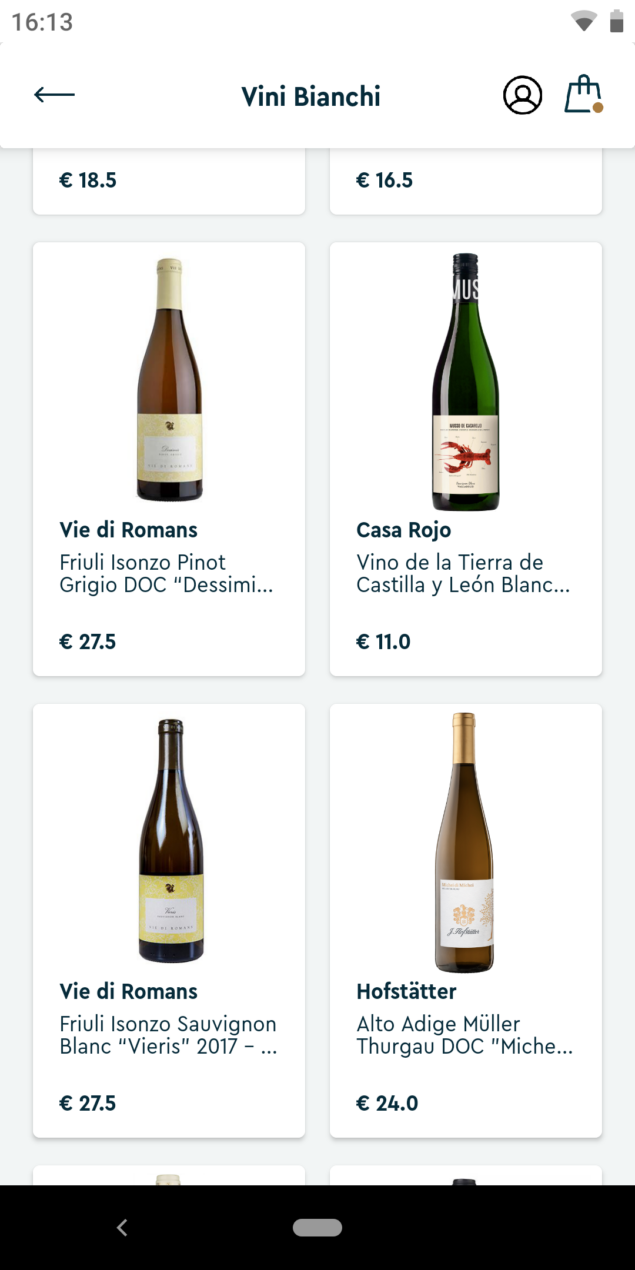Tap the Casa Rojo brand name
Screen dimensions: 635x1270
tap(403, 530)
